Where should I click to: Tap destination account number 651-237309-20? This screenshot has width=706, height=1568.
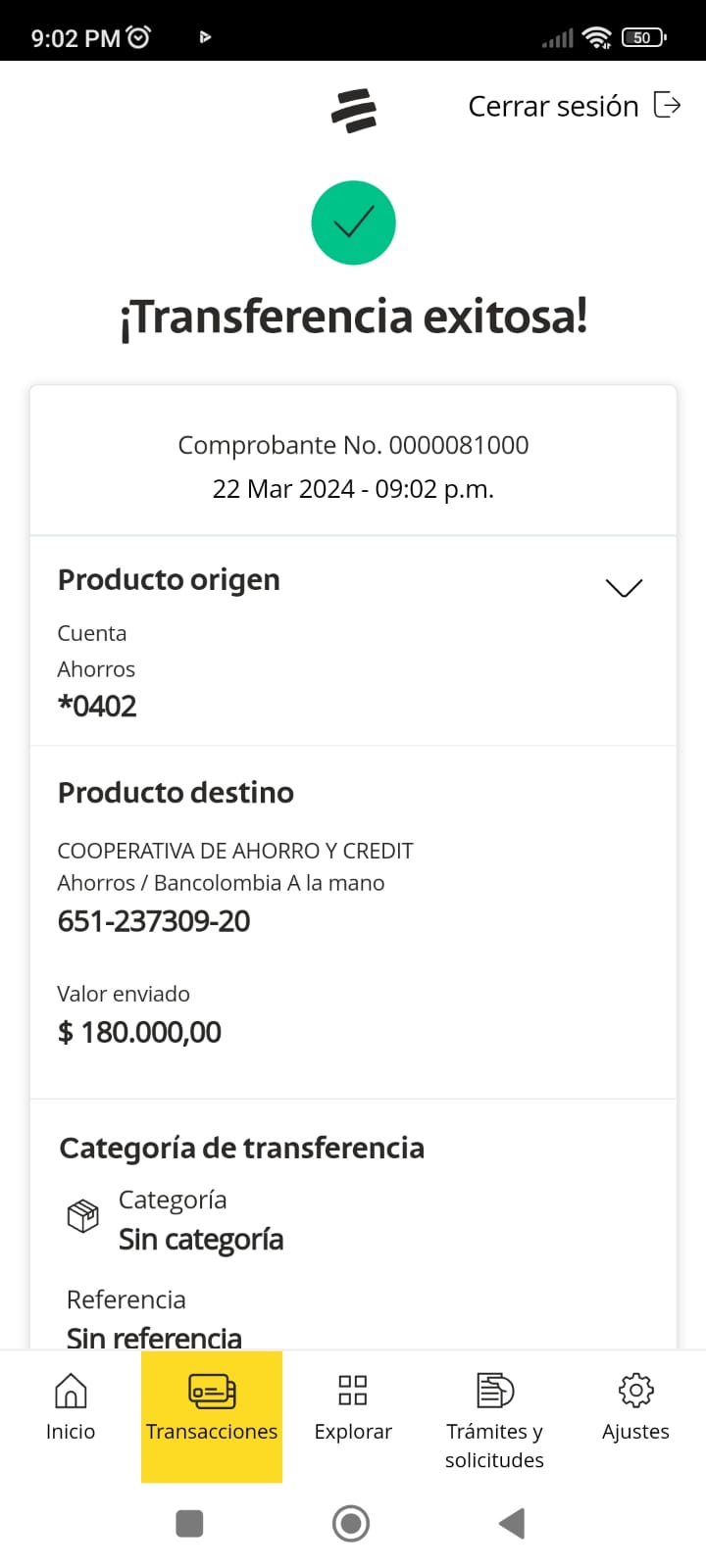(x=154, y=921)
